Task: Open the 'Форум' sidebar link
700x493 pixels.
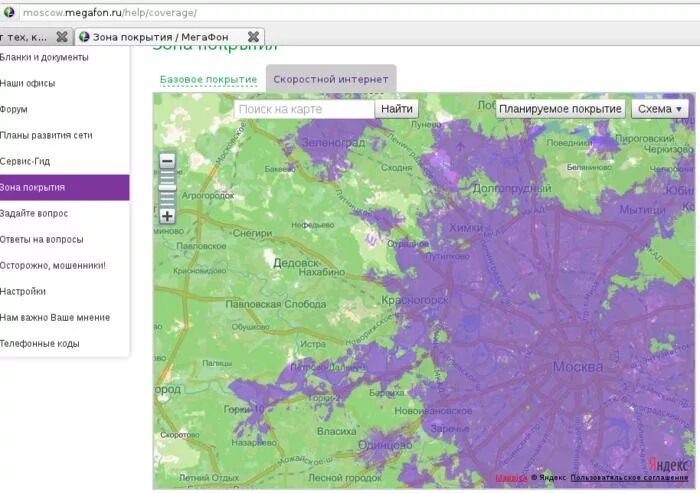Action: tap(14, 109)
